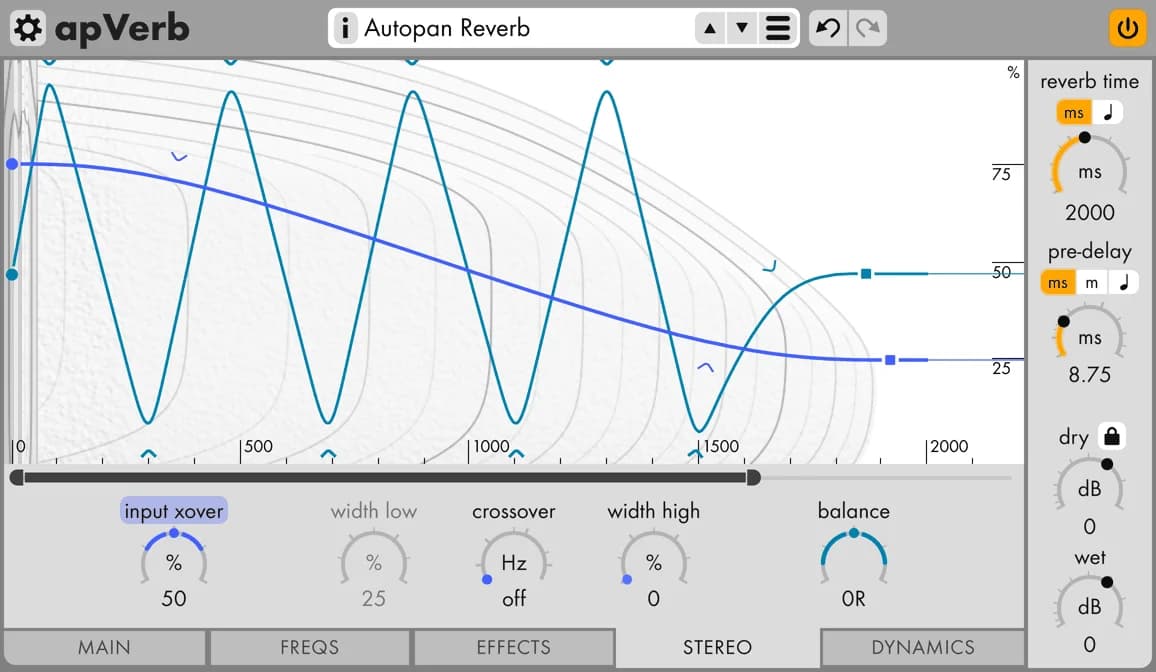The image size is (1156, 672).
Task: Click the balance knob
Action: coord(853,562)
